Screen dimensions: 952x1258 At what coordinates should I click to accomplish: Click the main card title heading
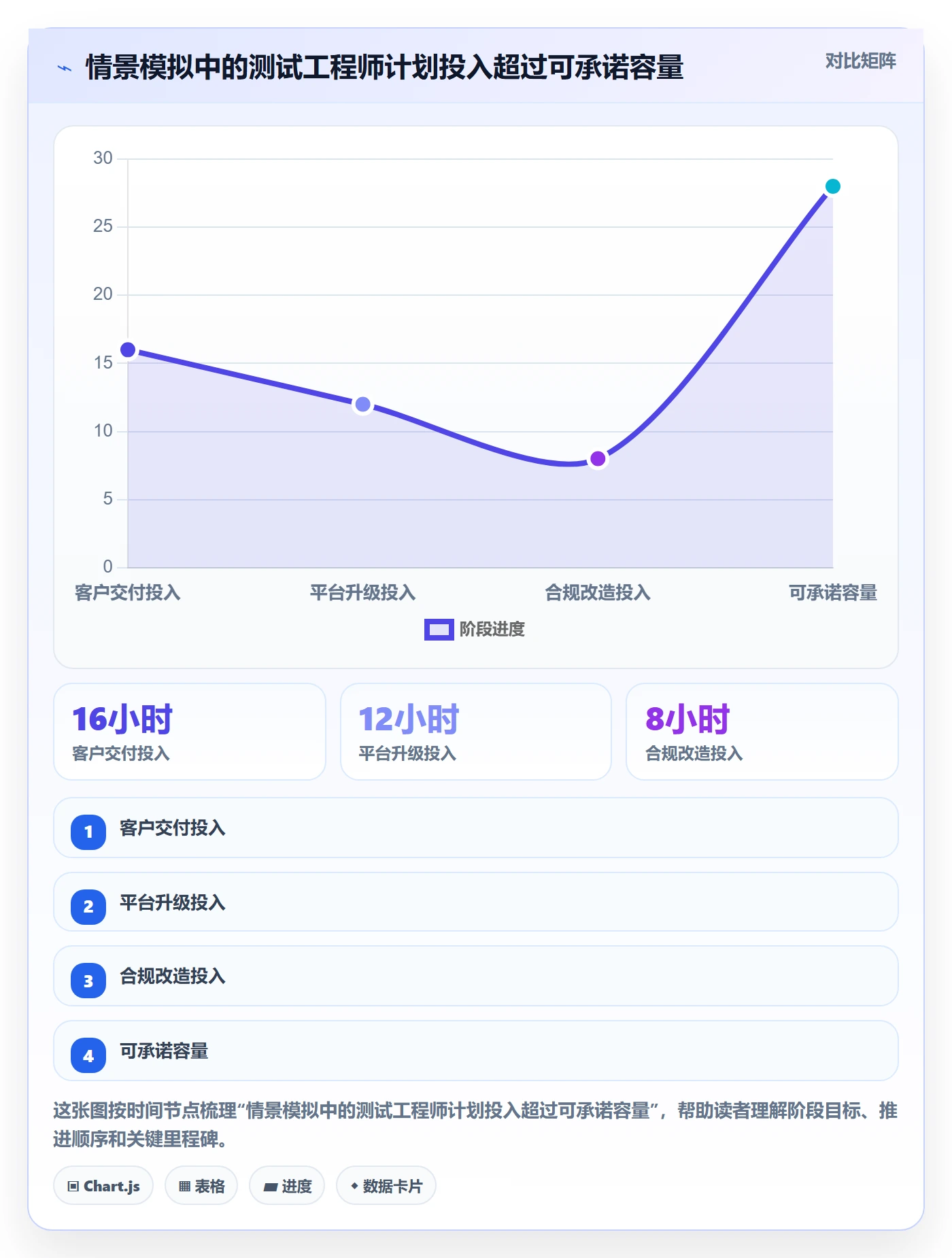[384, 67]
